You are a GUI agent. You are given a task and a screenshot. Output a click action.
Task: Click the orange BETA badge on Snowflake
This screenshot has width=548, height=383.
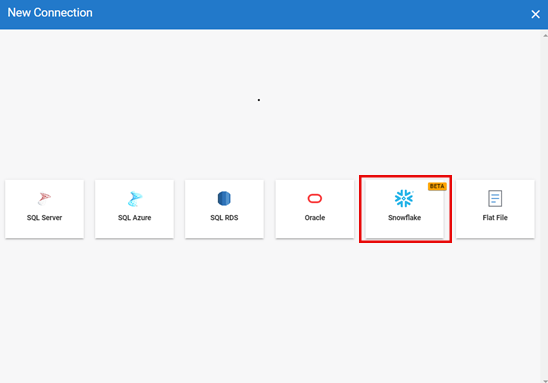tap(437, 186)
